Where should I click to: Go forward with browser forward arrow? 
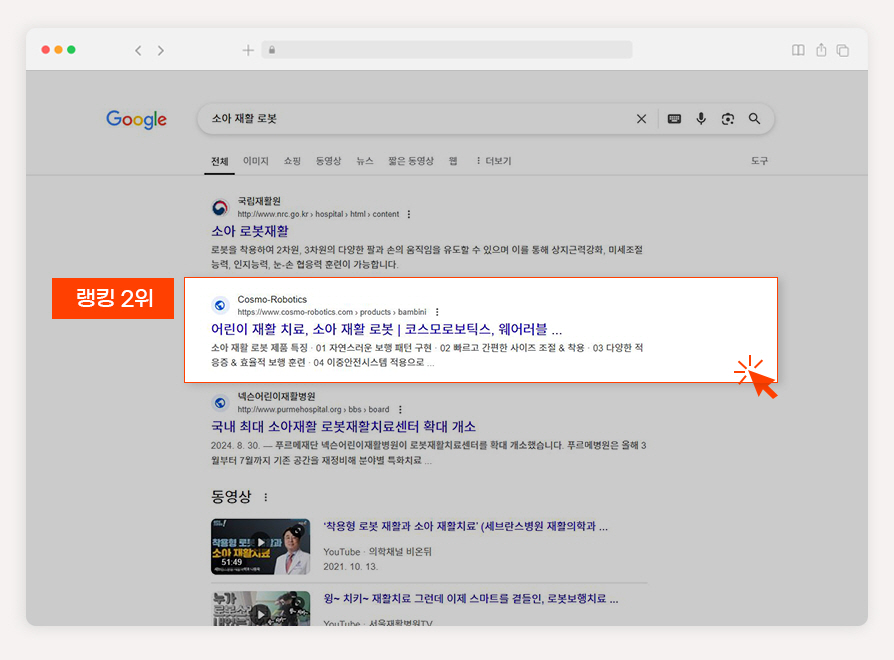(161, 50)
